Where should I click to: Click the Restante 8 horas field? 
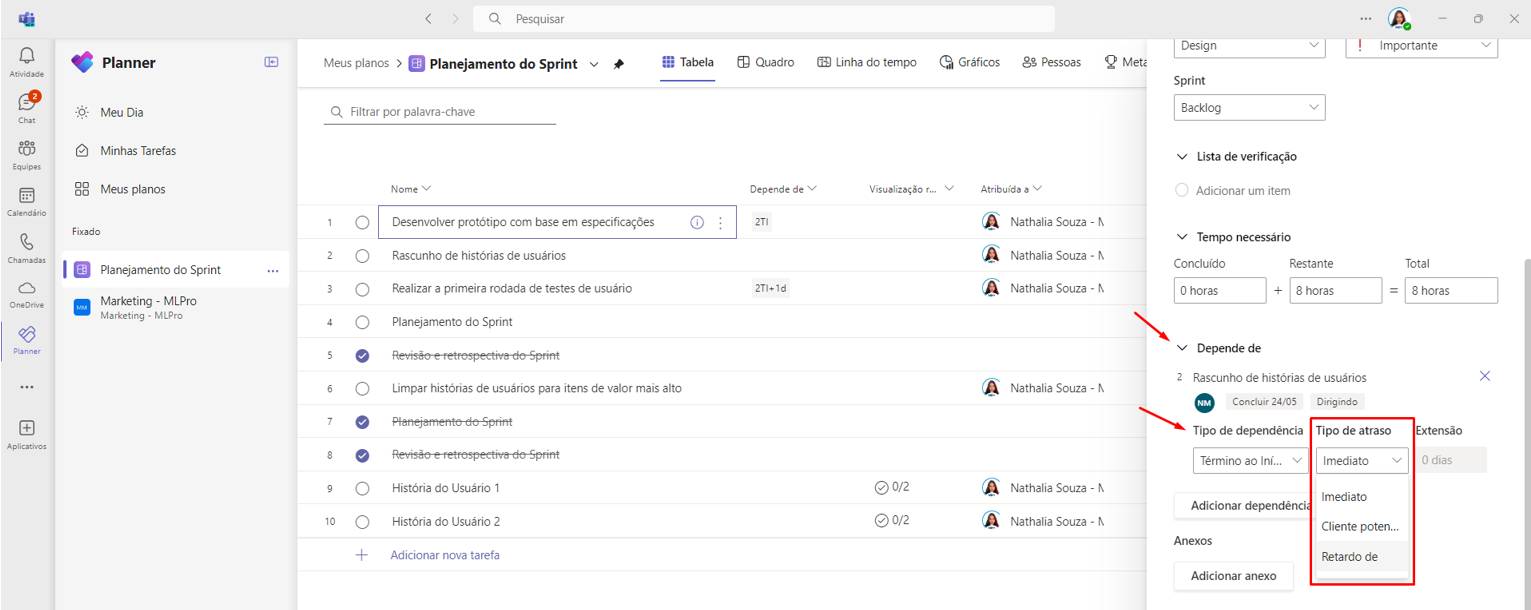point(1335,290)
